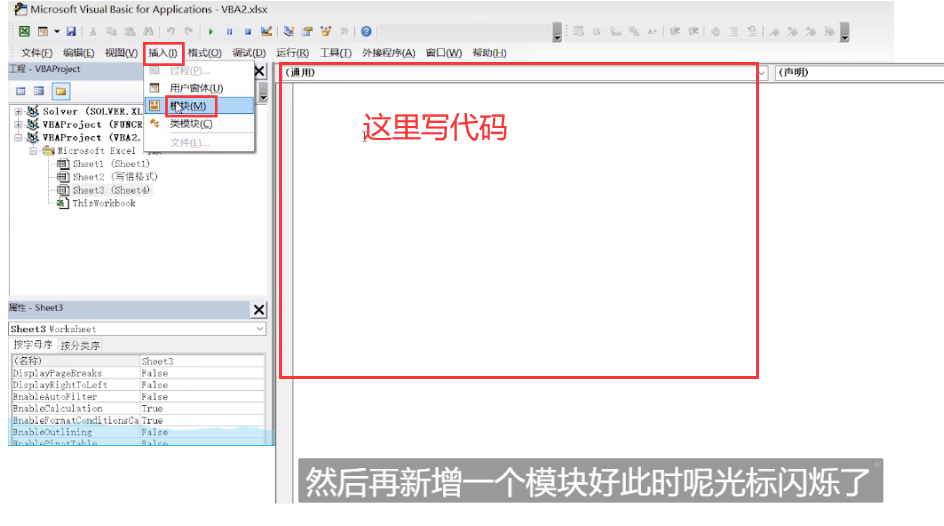
Task: Click the Comment Block icon
Action: click(x=734, y=31)
